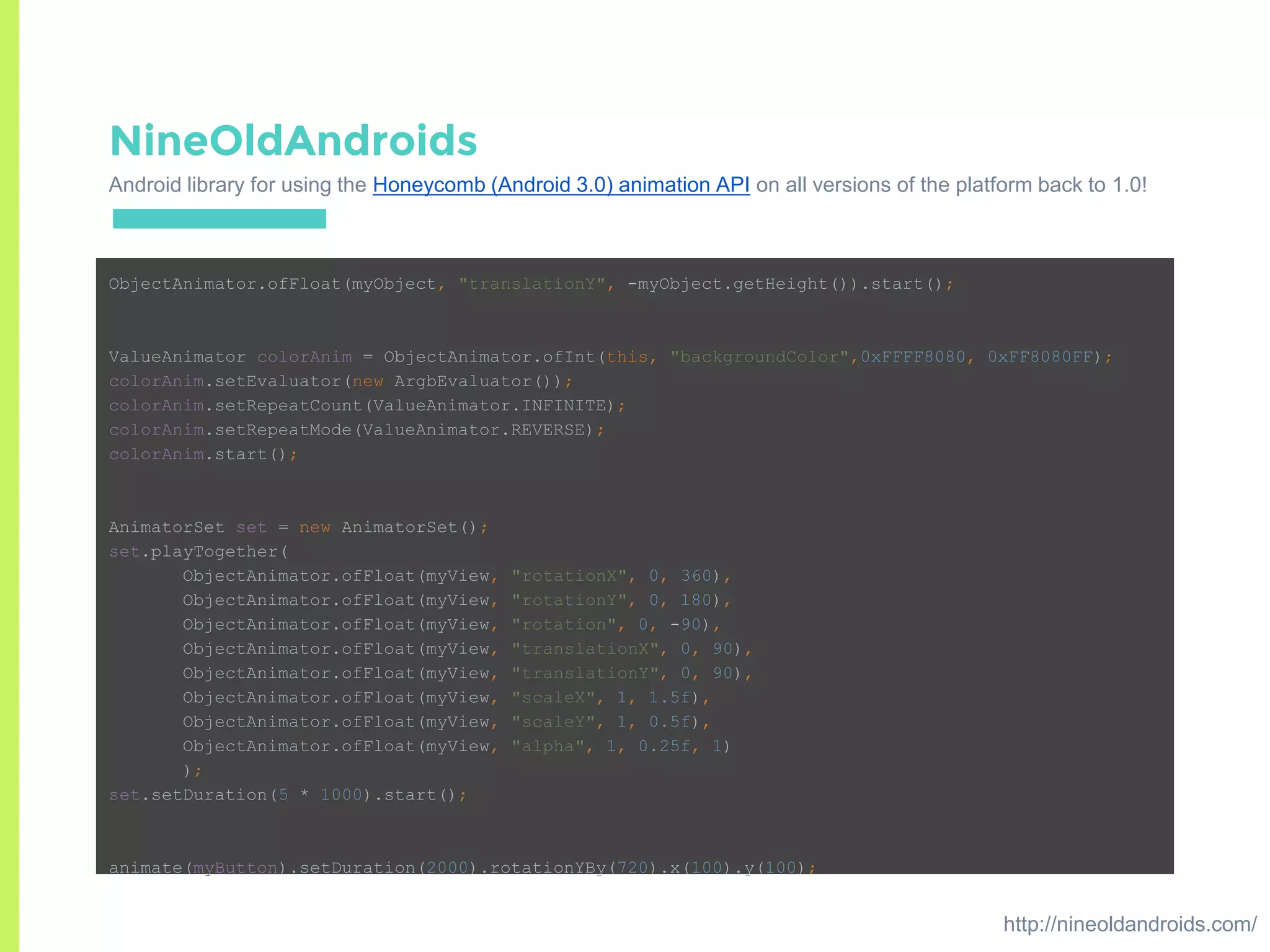Click the "rotation", 0, -90 code line

coord(452,624)
